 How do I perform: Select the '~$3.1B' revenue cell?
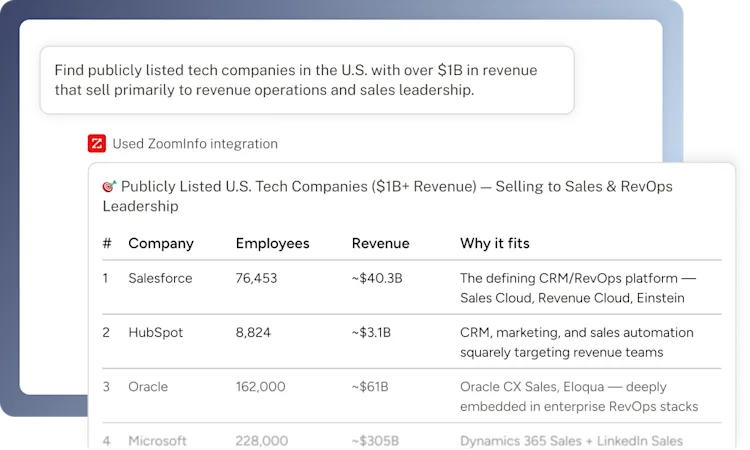coord(371,332)
